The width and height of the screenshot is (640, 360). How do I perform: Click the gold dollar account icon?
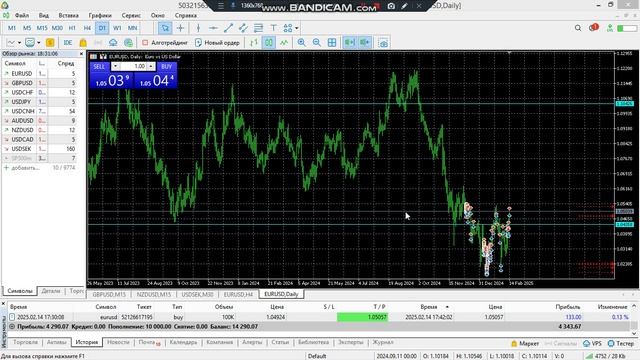tap(50, 42)
